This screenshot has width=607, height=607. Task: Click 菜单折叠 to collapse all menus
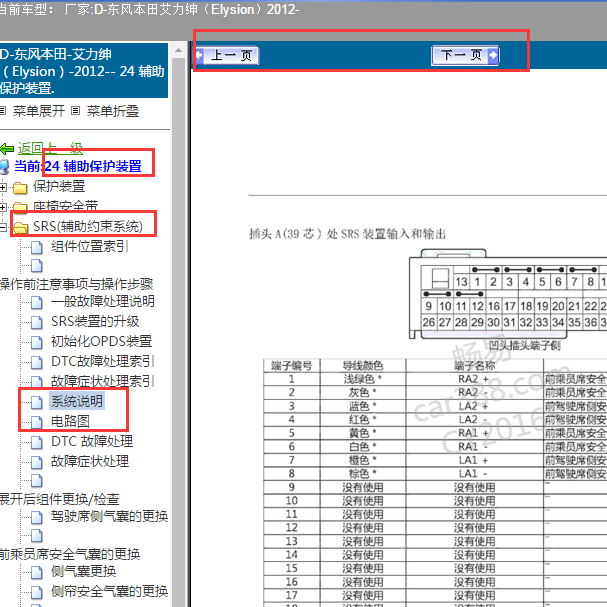(112, 111)
